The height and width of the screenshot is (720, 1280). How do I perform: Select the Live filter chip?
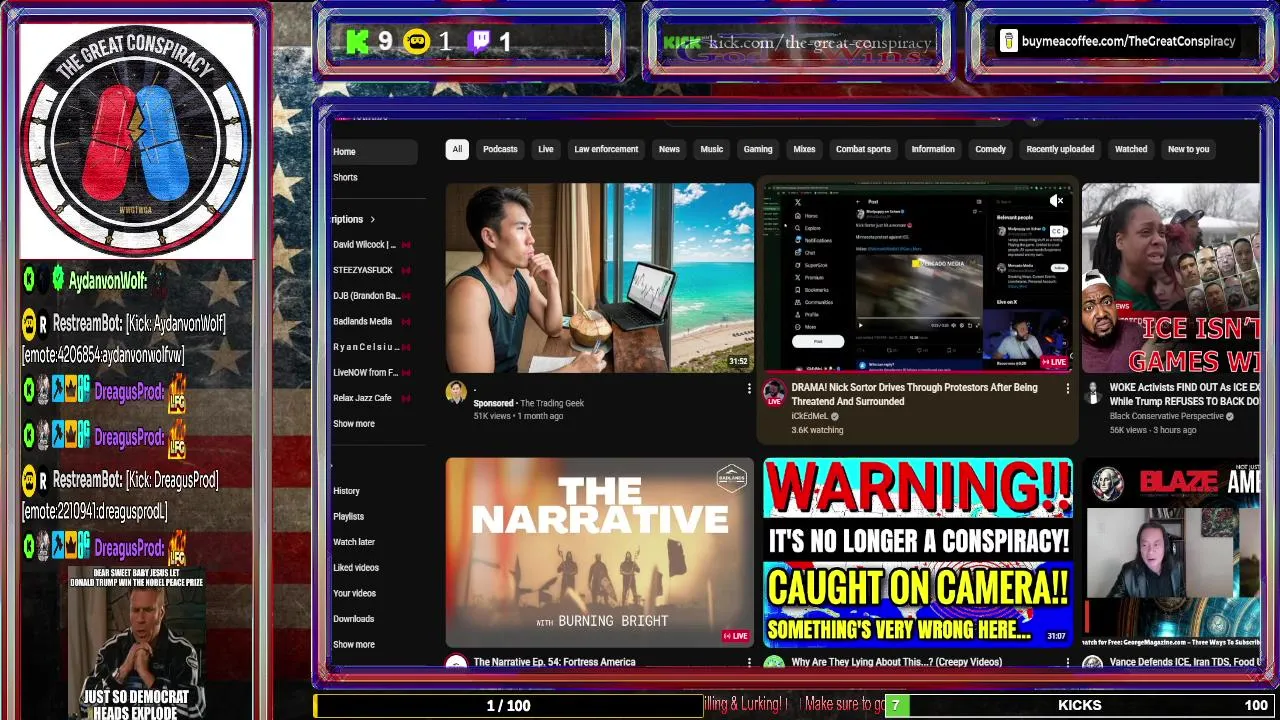click(546, 149)
